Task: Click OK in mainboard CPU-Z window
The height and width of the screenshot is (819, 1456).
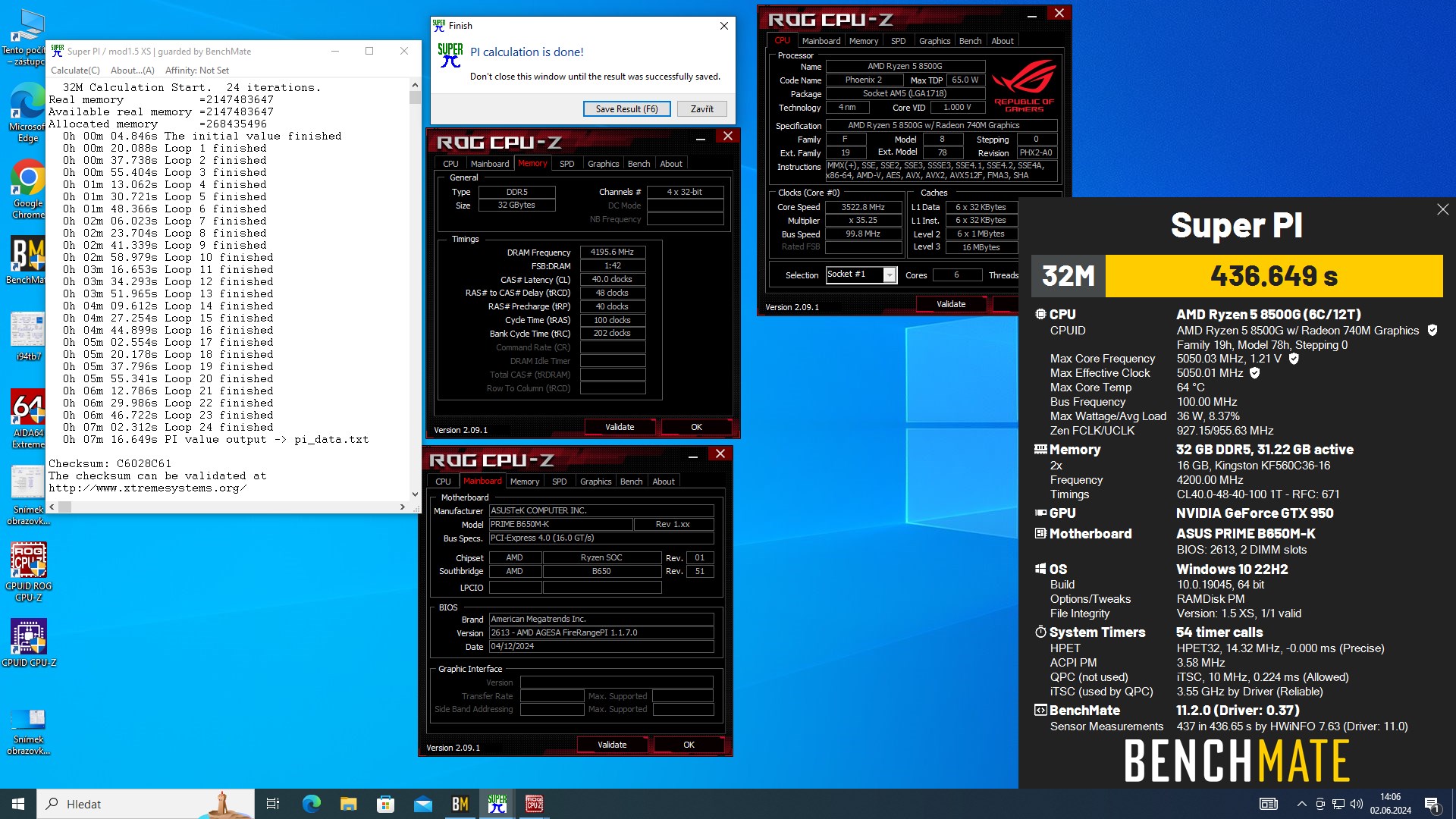Action: coord(689,745)
